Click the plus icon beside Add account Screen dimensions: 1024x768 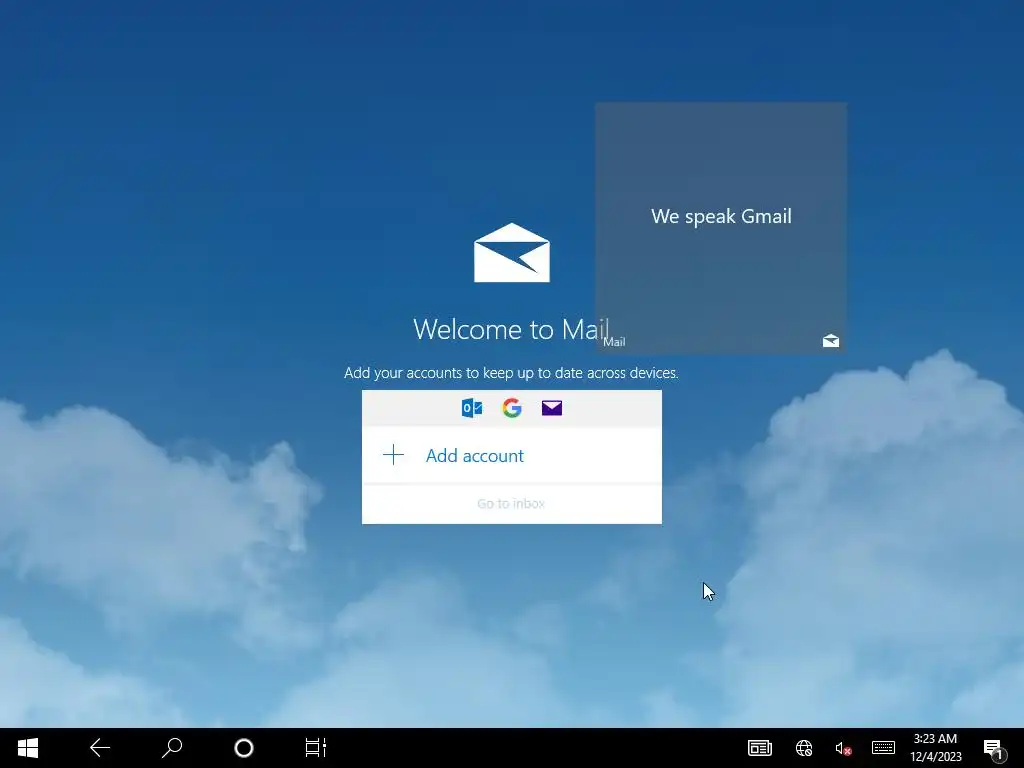(x=393, y=455)
